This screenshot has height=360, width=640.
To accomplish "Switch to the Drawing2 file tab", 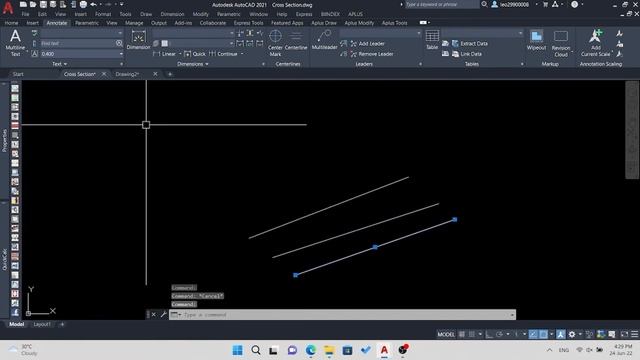I will 127,74.
